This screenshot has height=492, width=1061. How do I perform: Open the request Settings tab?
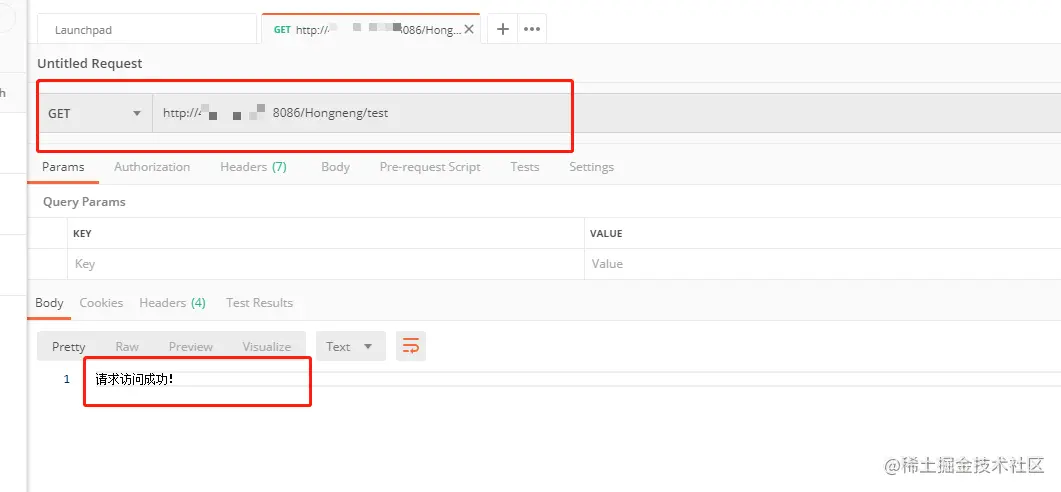[x=591, y=166]
